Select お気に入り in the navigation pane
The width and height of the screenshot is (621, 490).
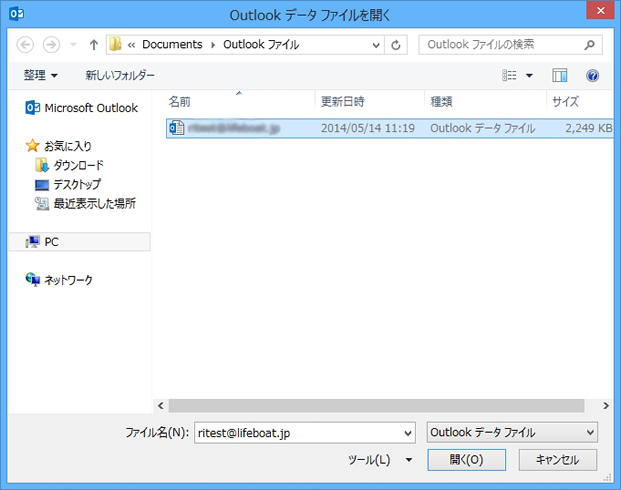pyautogui.click(x=68, y=146)
